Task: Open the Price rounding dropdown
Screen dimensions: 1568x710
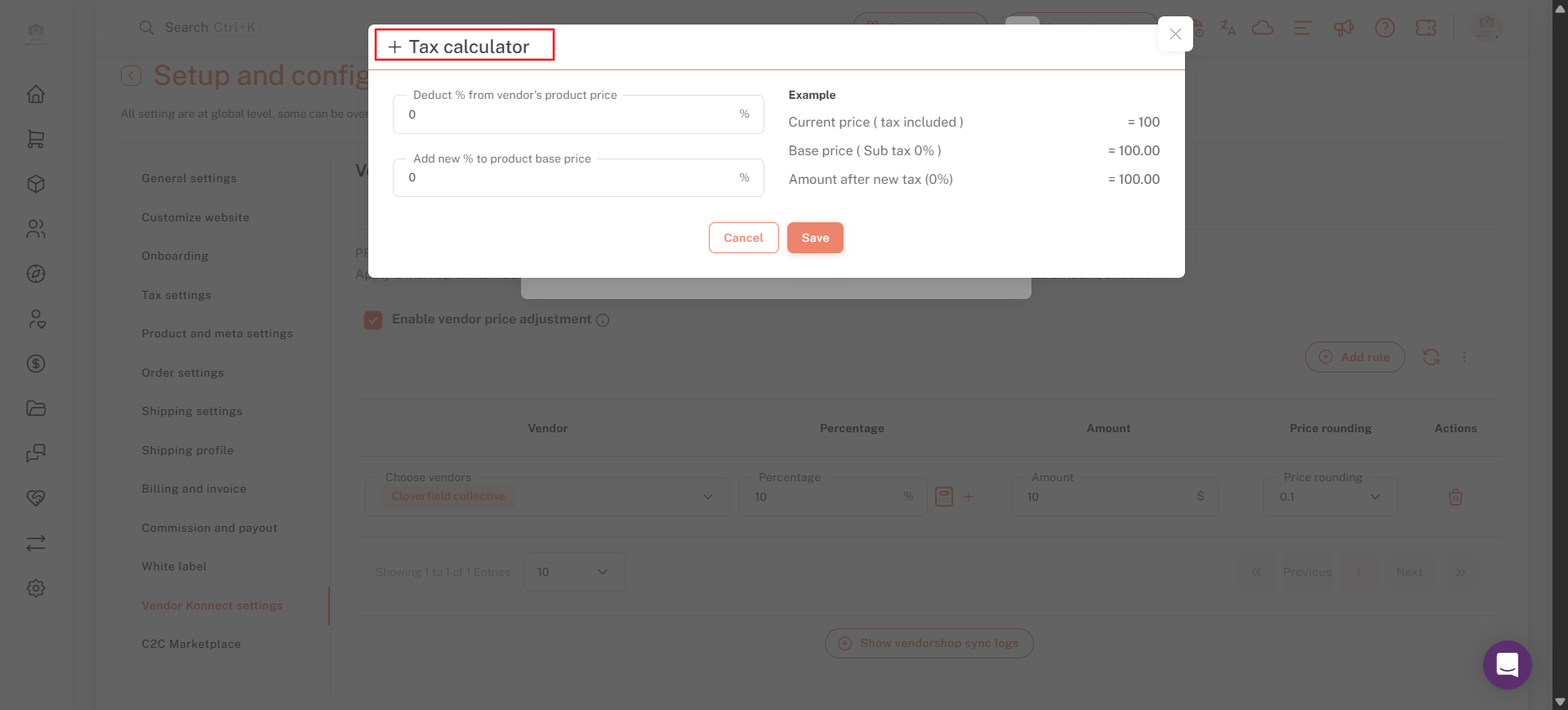Action: click(1330, 497)
